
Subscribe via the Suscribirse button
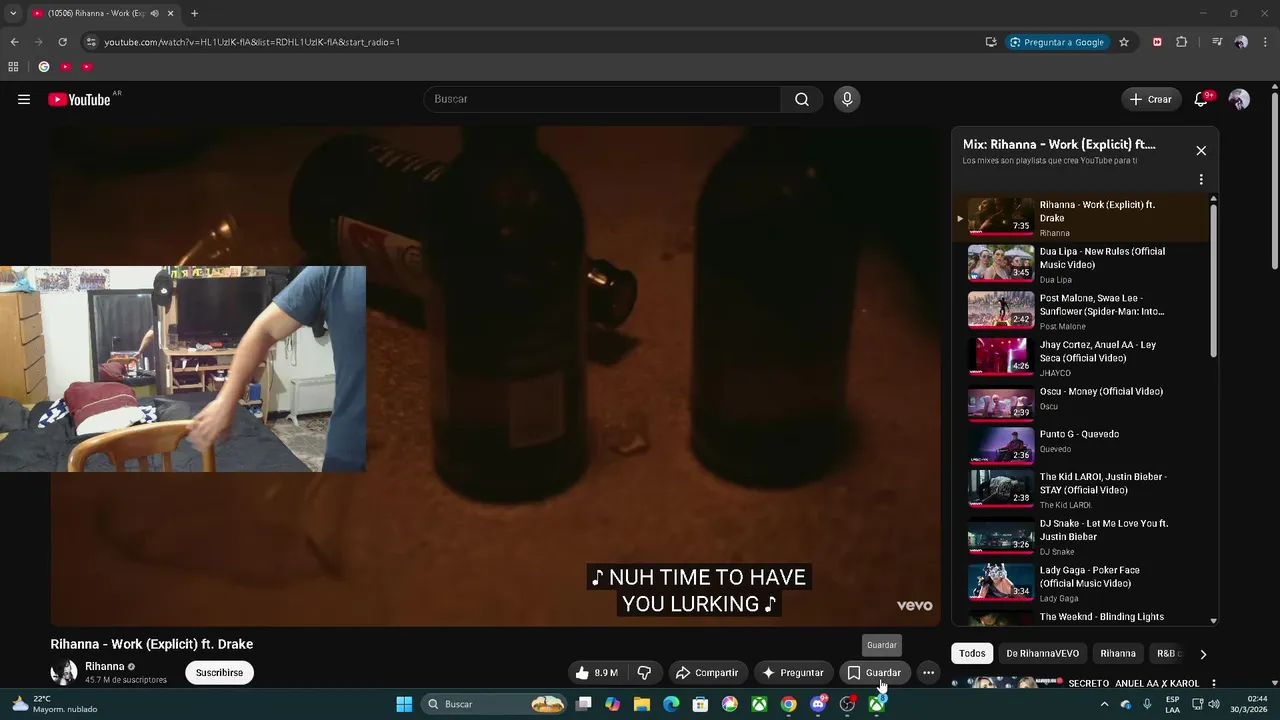tap(219, 673)
